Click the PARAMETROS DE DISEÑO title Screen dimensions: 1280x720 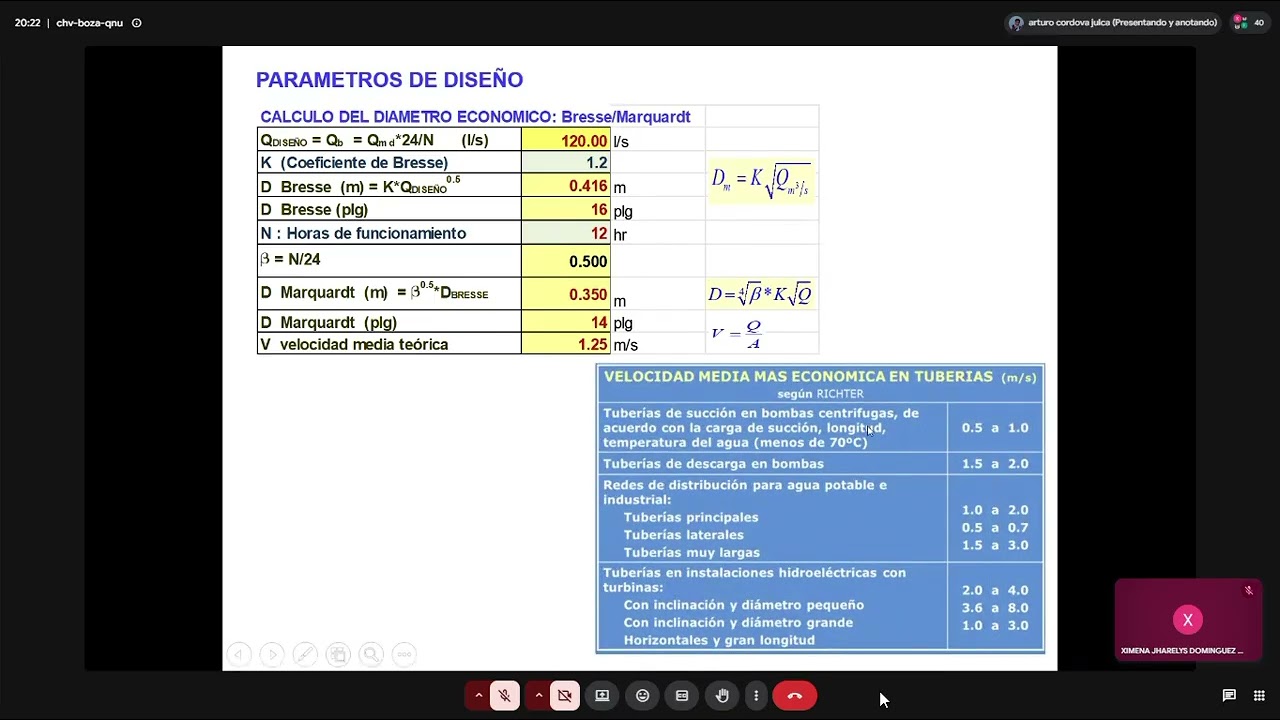point(389,80)
